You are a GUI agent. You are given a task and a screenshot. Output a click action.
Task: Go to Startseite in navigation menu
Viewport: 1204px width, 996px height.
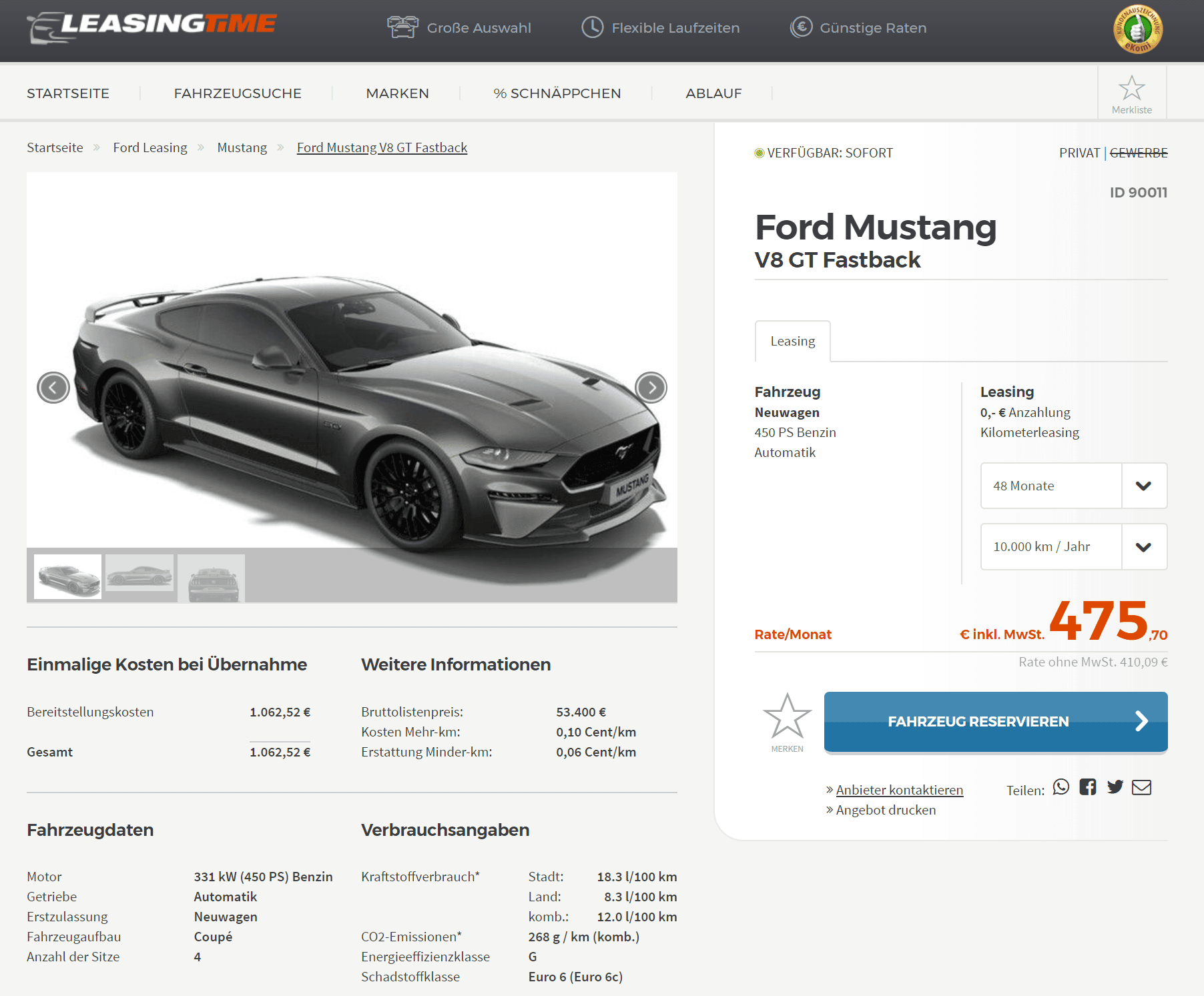[x=68, y=93]
